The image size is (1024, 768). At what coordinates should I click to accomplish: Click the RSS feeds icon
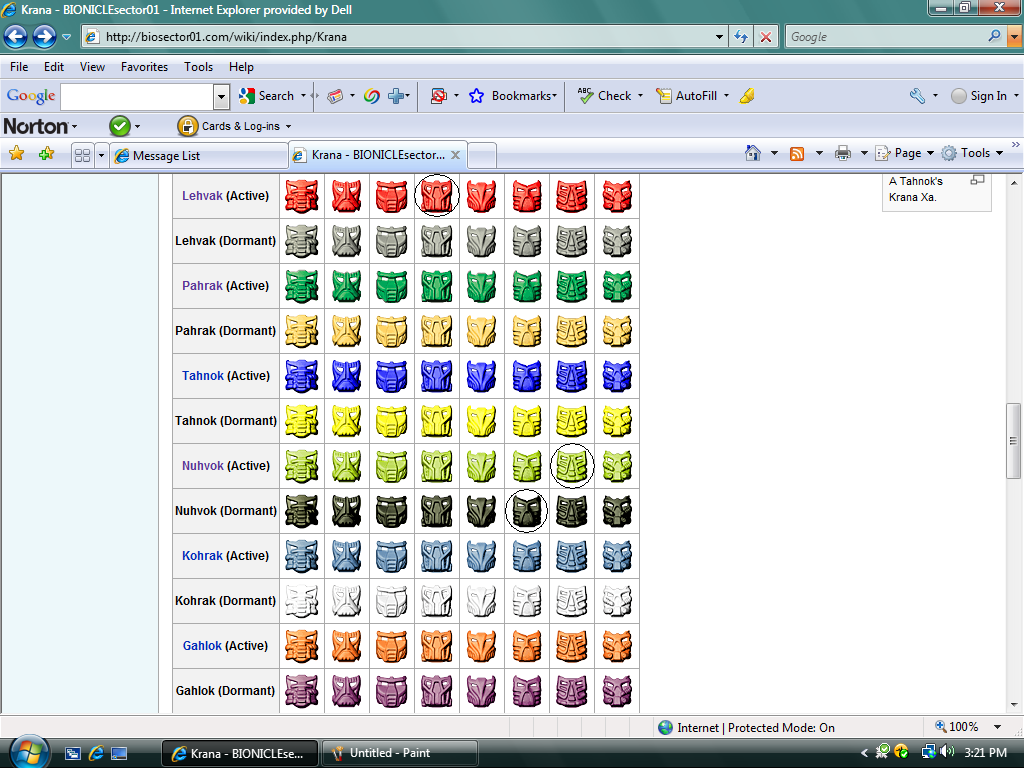(x=797, y=153)
